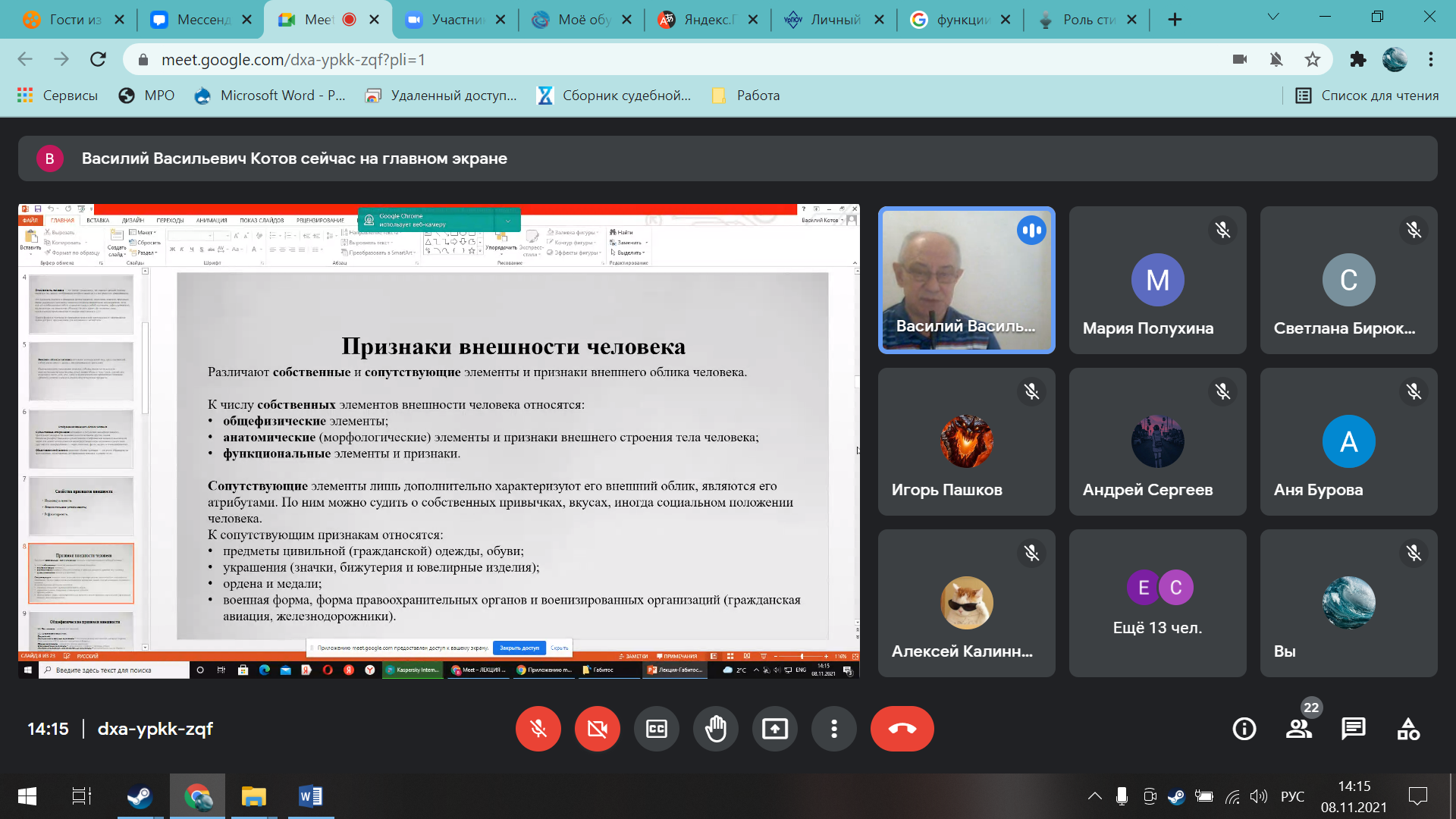Click Алексей Калинн participant tile
The height and width of the screenshot is (819, 1456).
point(967,603)
